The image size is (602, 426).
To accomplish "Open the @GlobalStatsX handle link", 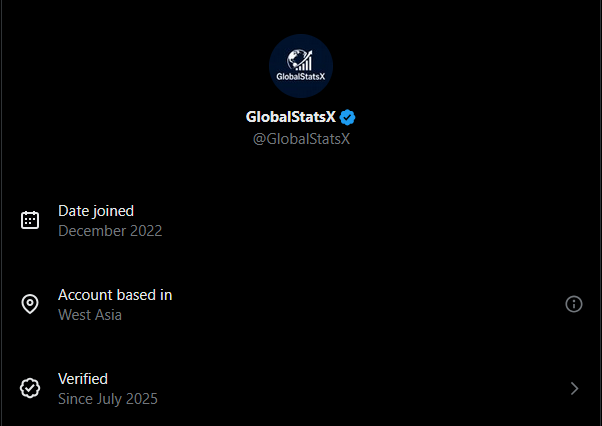I will pyautogui.click(x=301, y=138).
